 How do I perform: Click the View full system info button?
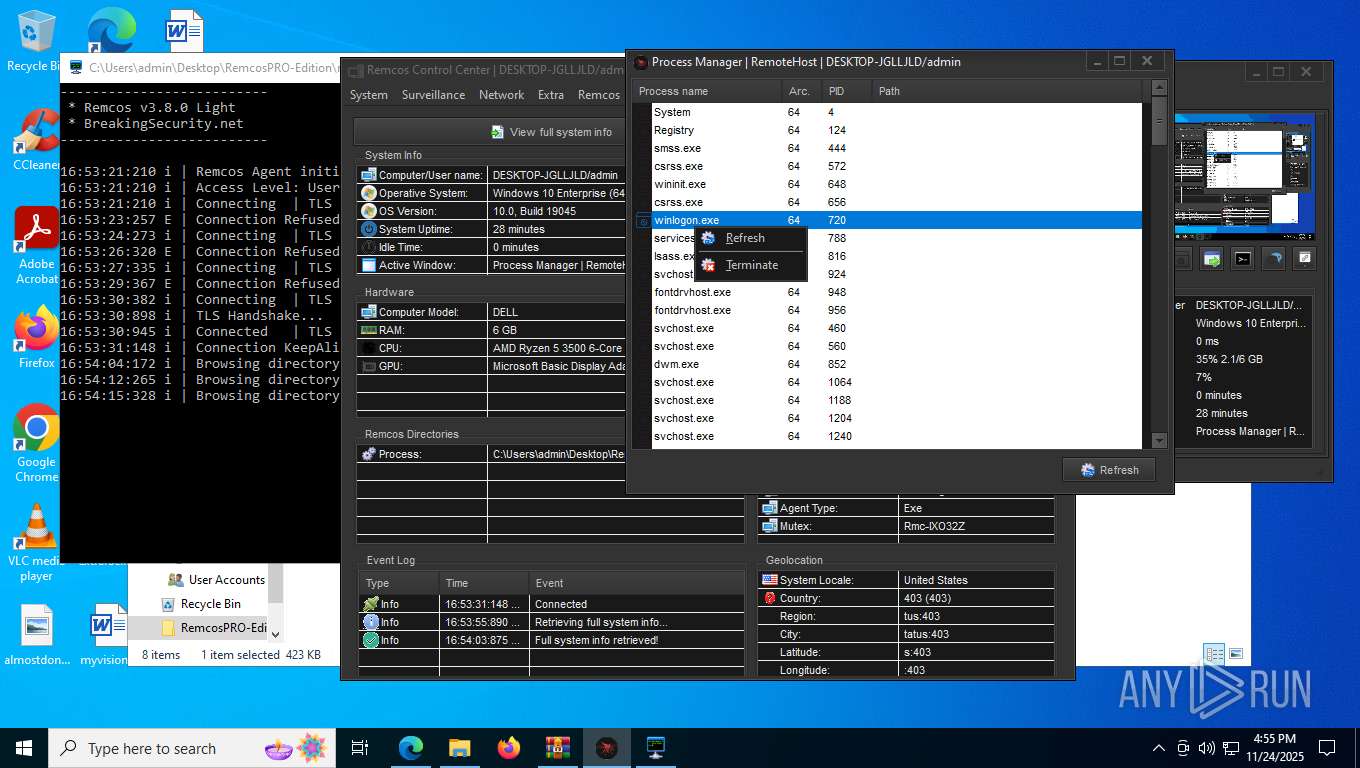(x=489, y=132)
